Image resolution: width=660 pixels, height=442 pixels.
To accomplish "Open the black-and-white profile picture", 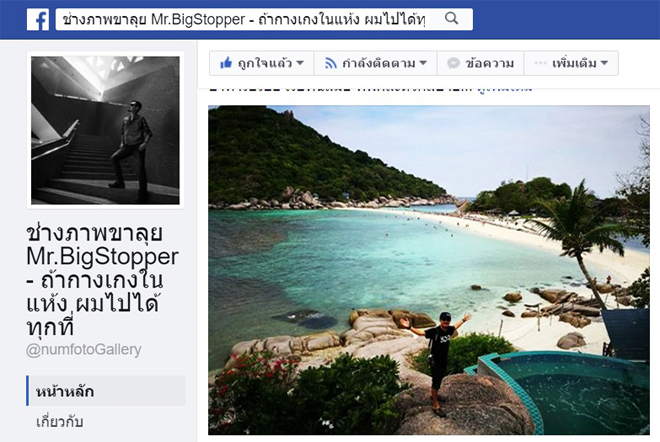I will pos(105,130).
